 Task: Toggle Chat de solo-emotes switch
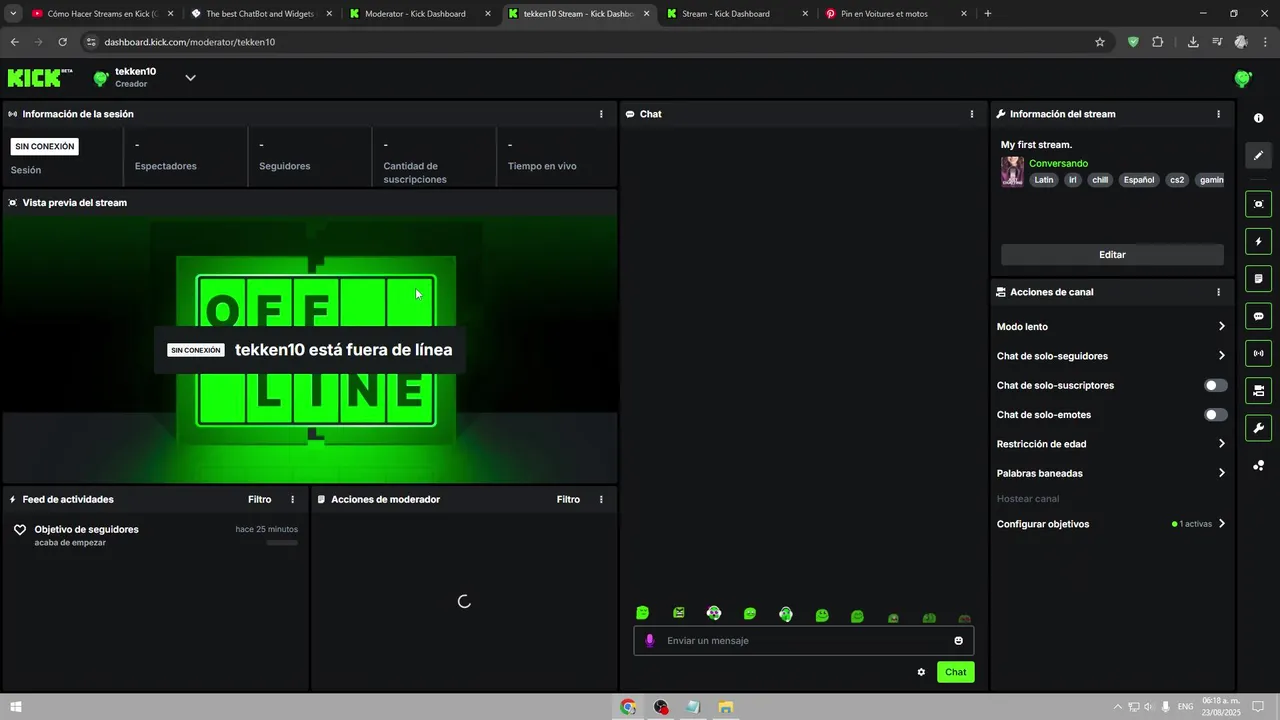point(1215,414)
